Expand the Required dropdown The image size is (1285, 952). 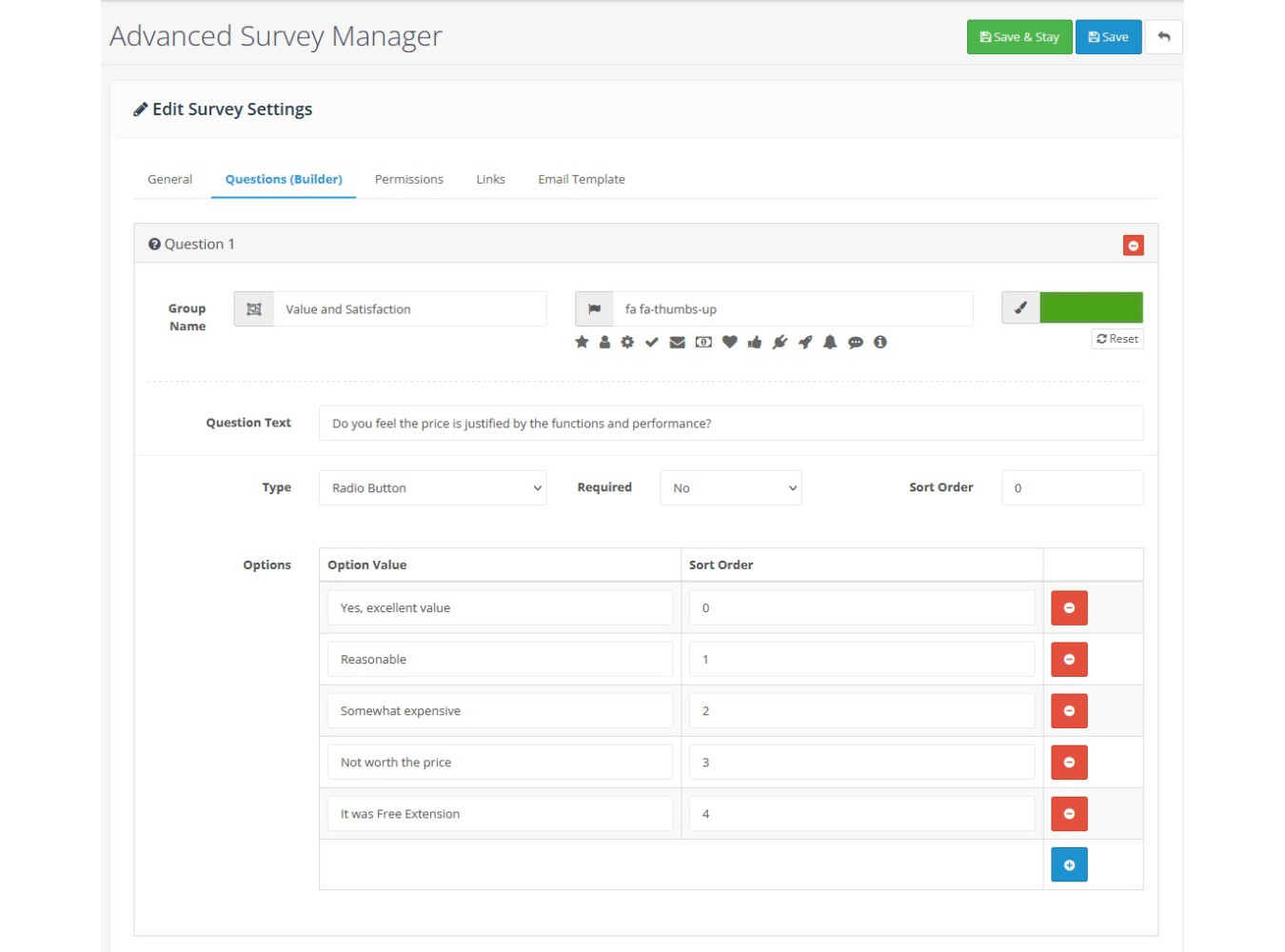(731, 488)
